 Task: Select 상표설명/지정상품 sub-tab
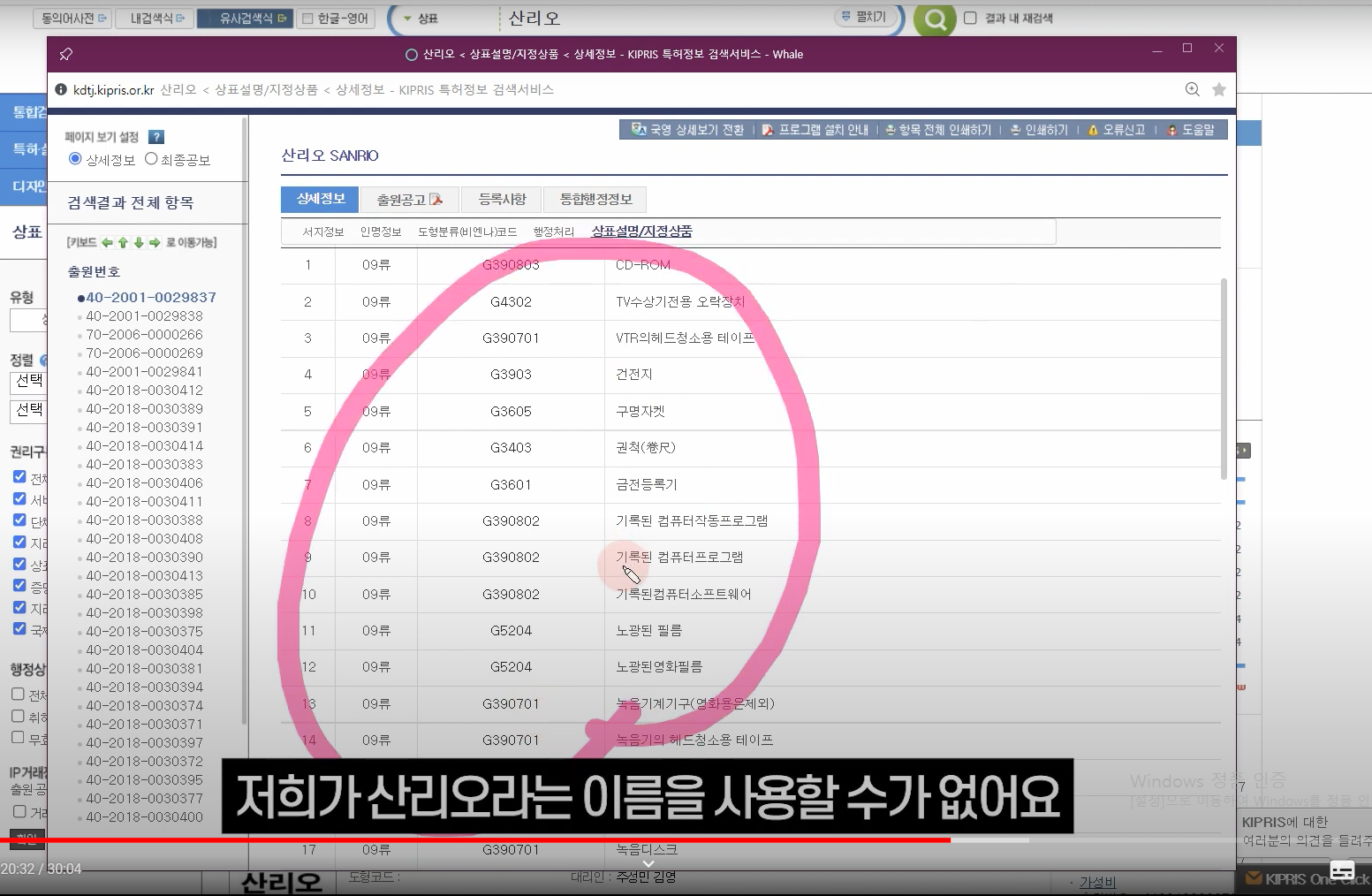tap(641, 232)
